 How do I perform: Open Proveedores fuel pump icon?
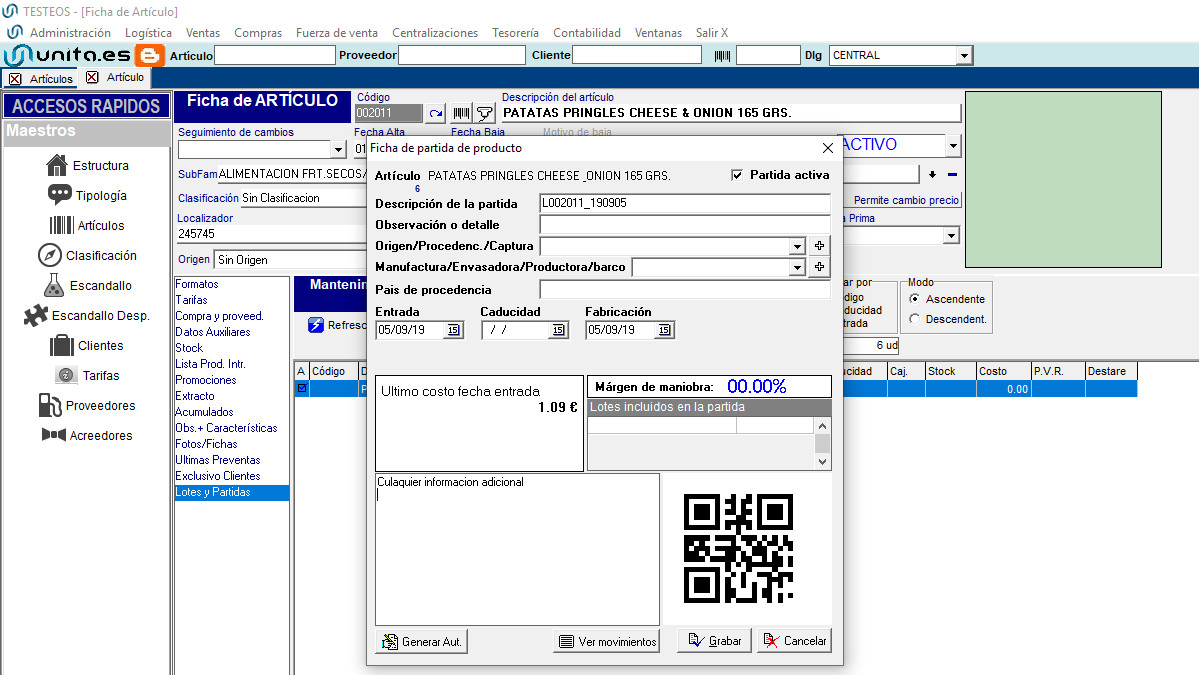[50, 405]
